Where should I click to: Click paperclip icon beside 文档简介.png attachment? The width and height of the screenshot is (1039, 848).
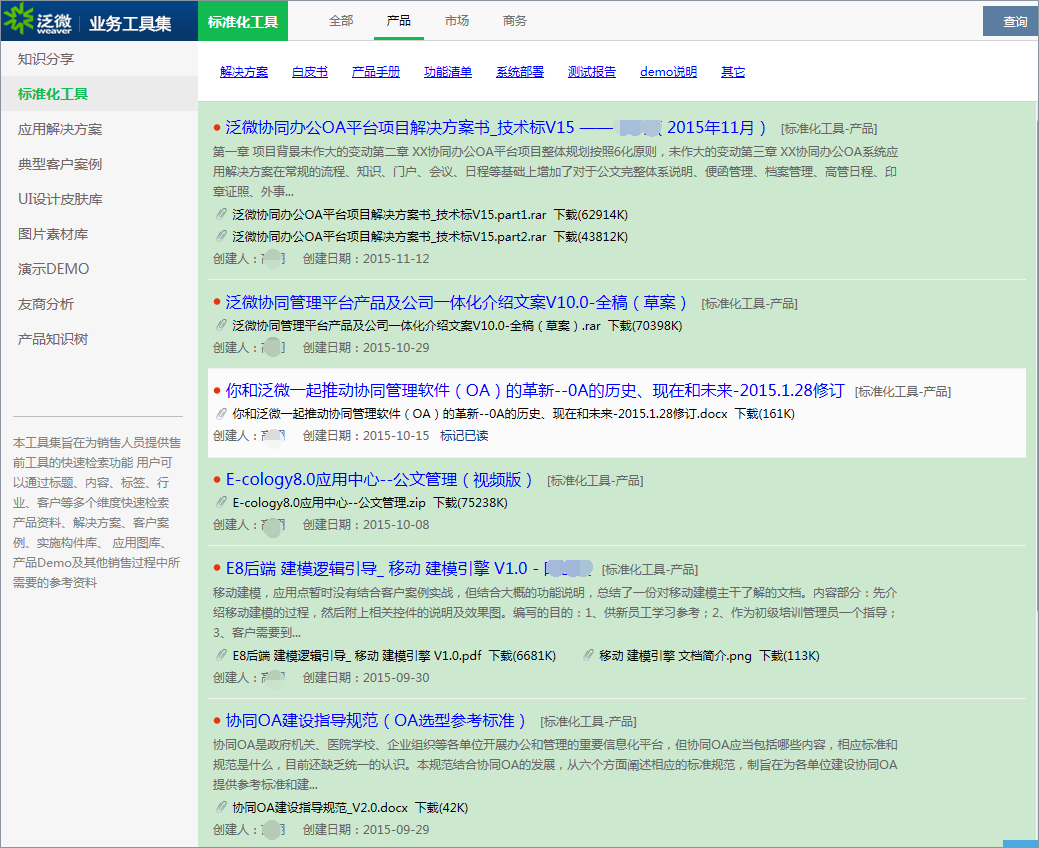[588, 655]
